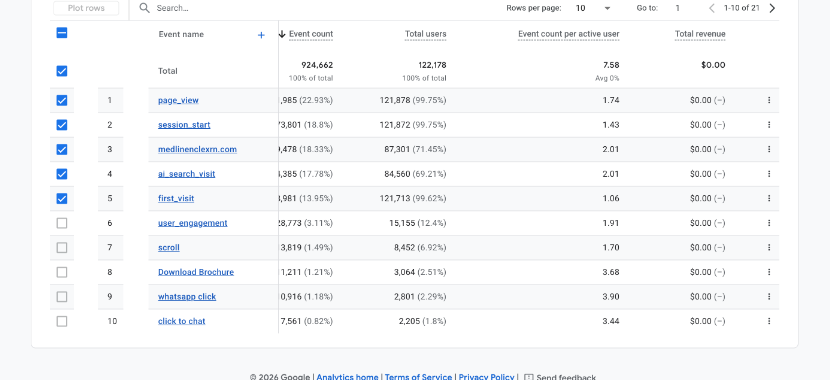Uncheck the Total row checkbox

tap(62, 71)
